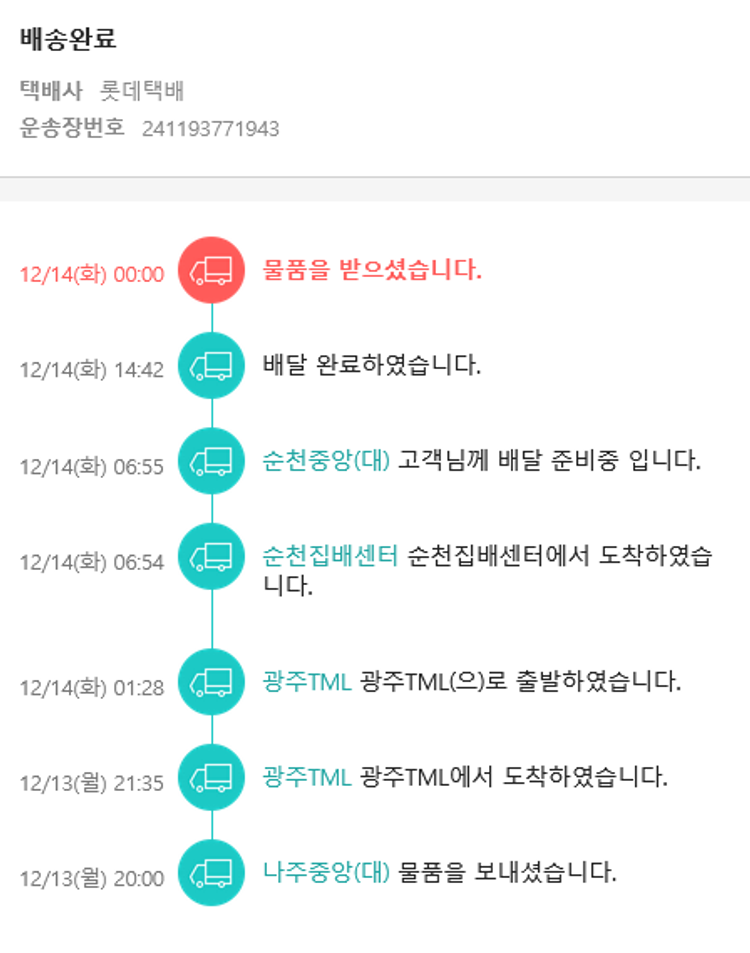Select the 12/13(월) 20:00 timestamp
This screenshot has height=953, width=750.
tap(91, 879)
